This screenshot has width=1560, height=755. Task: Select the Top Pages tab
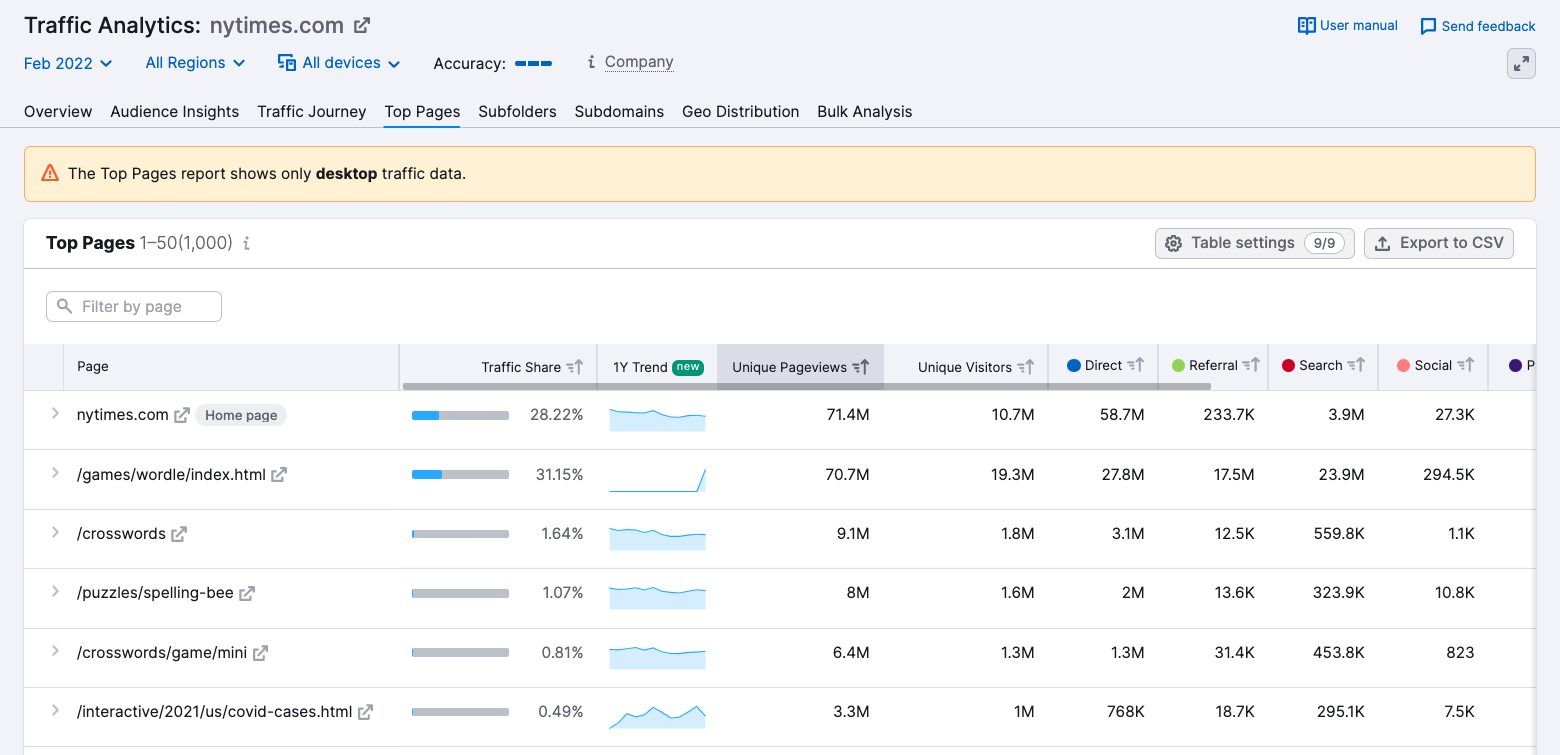422,111
